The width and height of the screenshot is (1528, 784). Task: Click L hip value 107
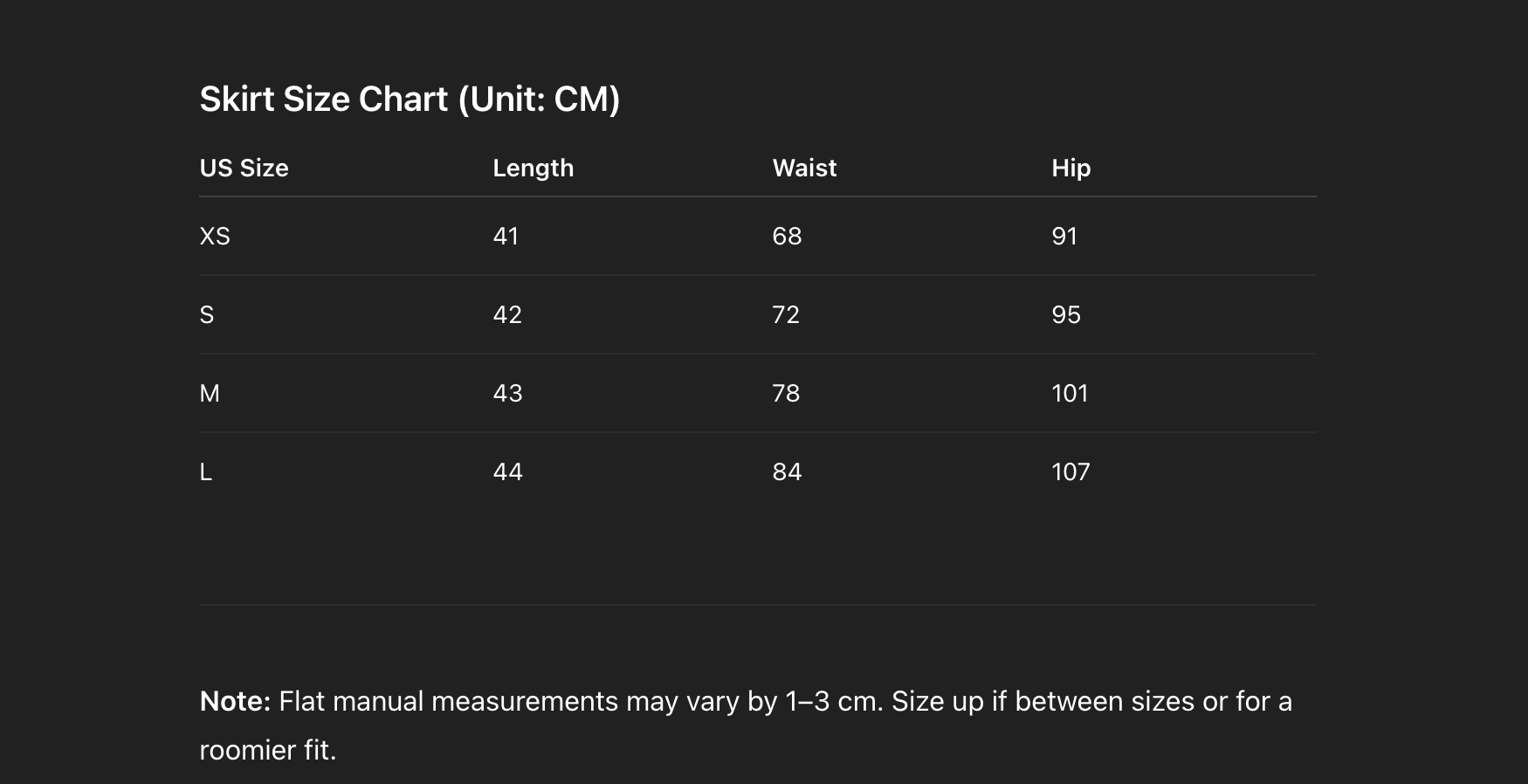pyautogui.click(x=1071, y=471)
